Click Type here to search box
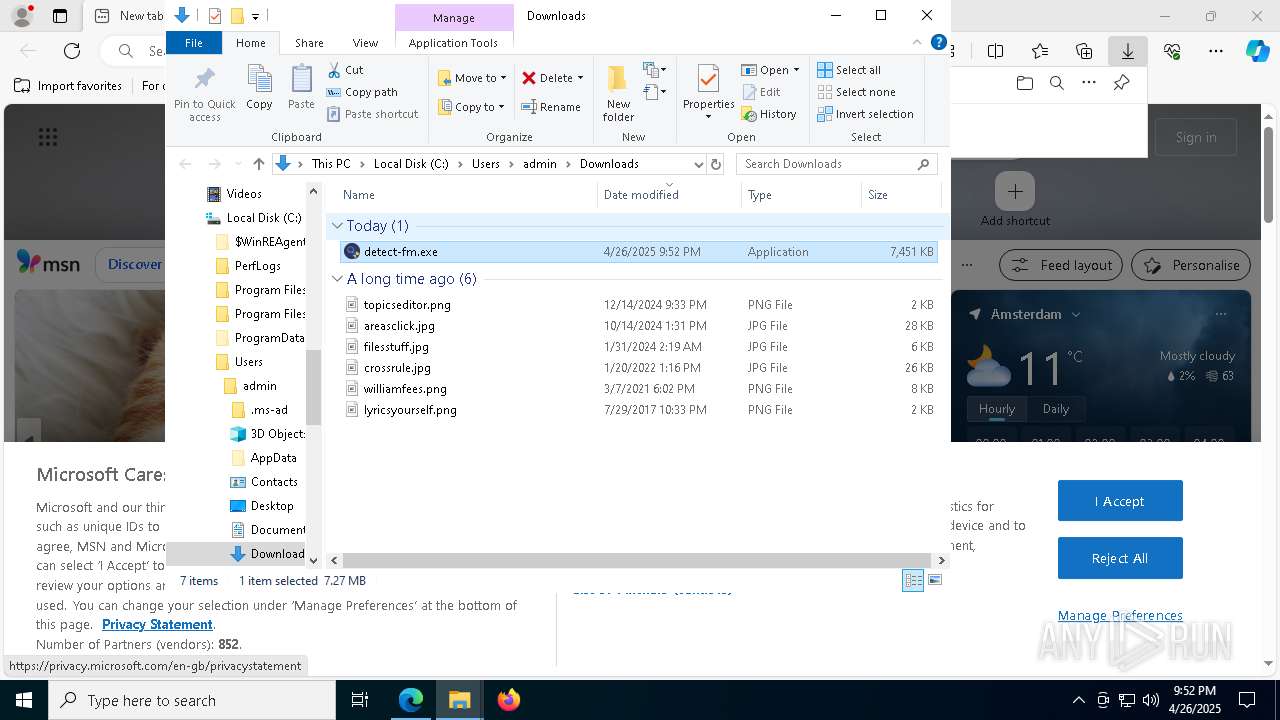 click(192, 700)
